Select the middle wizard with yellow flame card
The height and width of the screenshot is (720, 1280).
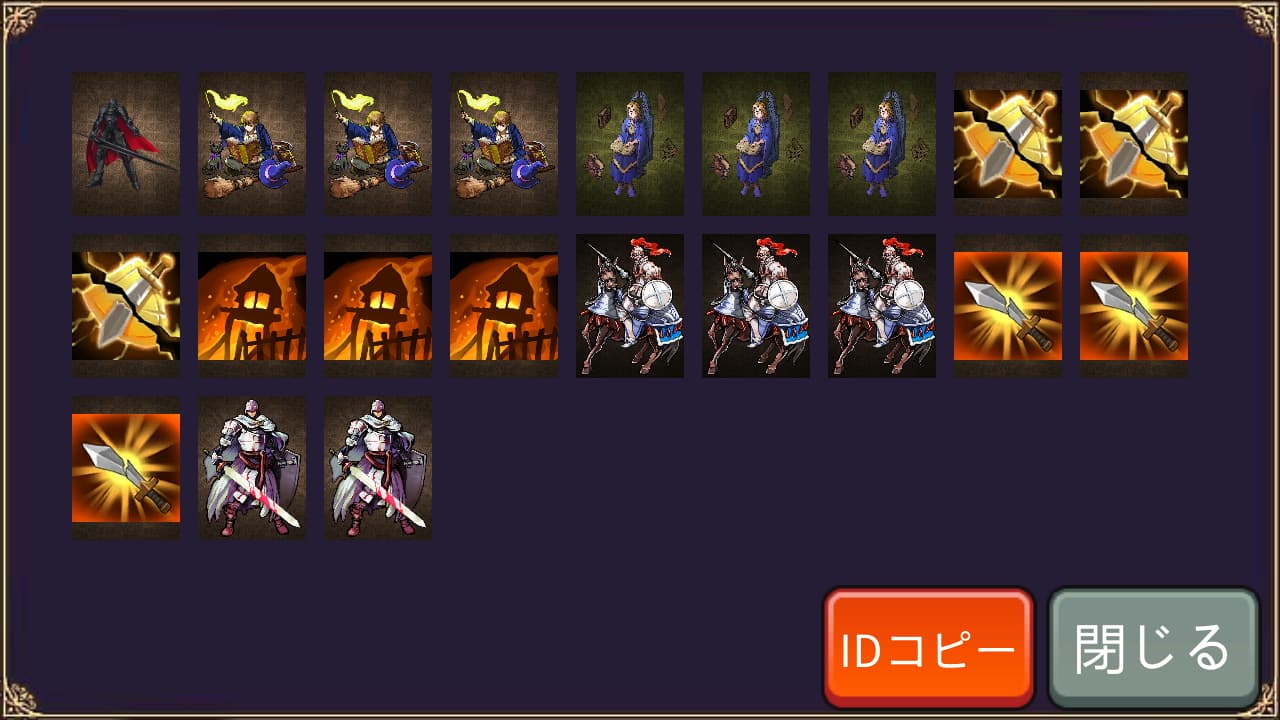pos(378,144)
